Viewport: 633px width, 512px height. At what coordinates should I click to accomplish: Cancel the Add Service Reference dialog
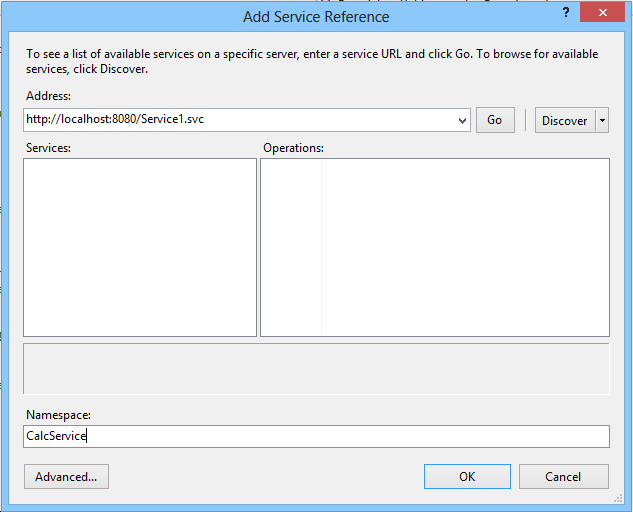click(x=564, y=476)
